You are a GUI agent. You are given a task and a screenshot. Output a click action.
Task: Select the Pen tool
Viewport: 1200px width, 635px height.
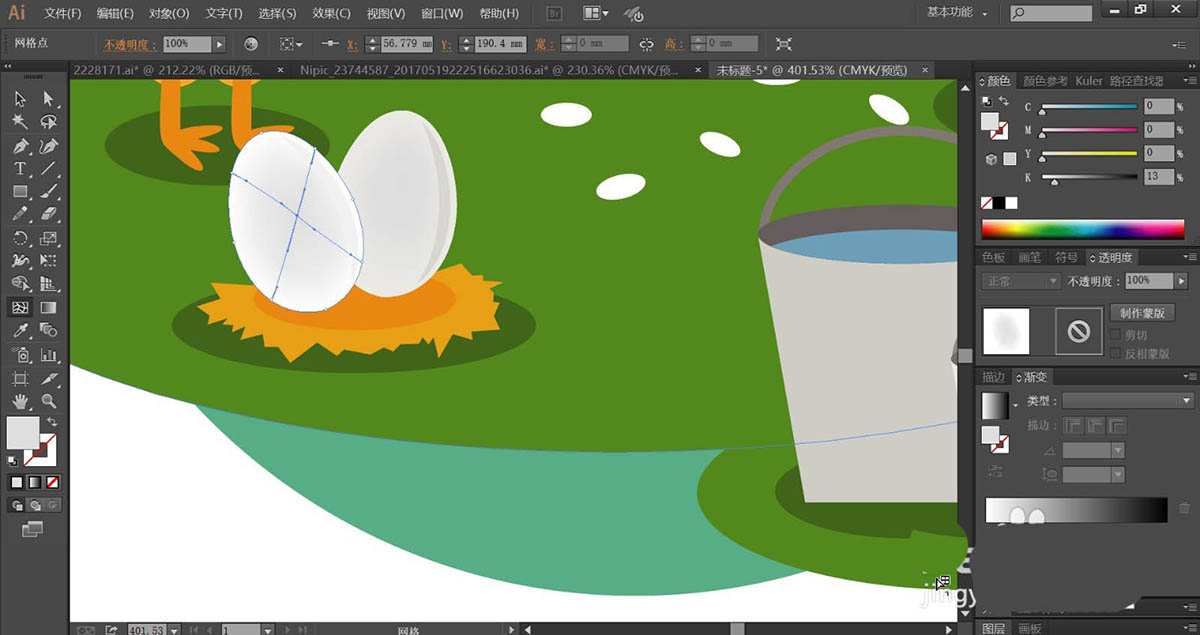[x=20, y=146]
